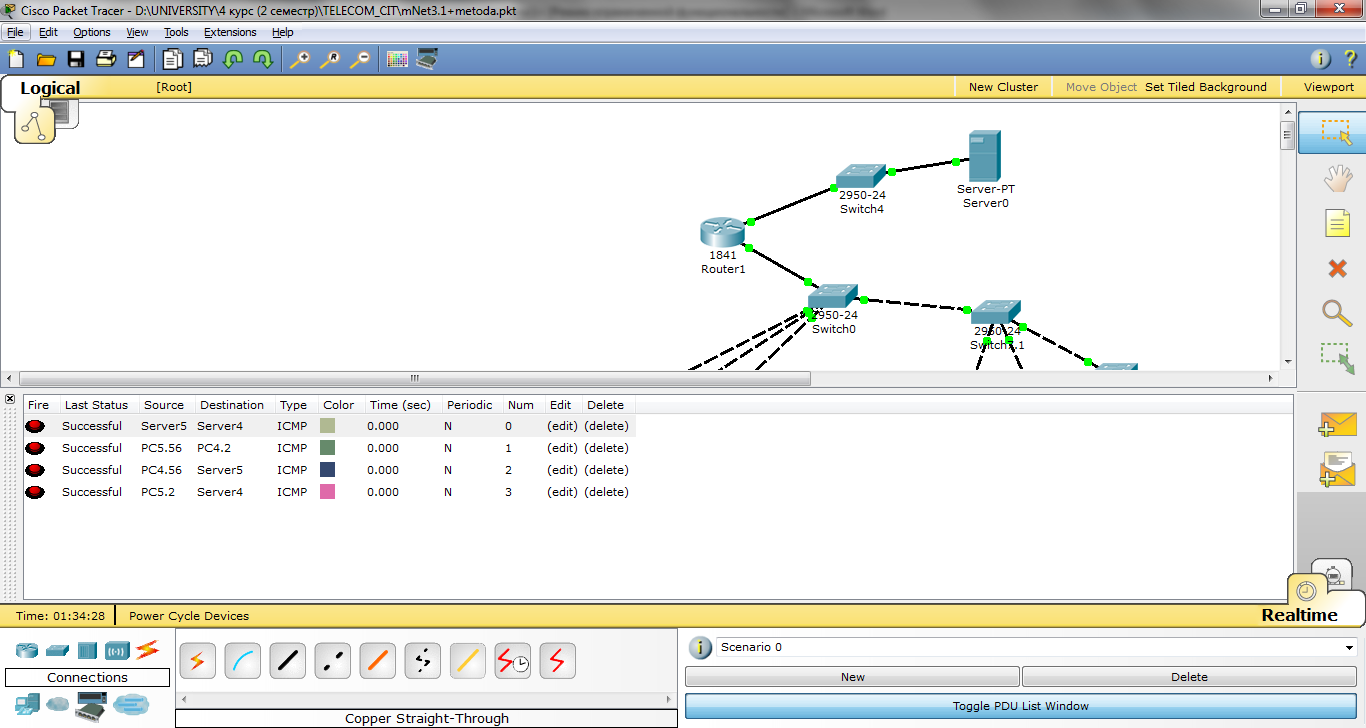The width and height of the screenshot is (1366, 728).
Task: Select the Routers device category icon
Action: (x=27, y=651)
